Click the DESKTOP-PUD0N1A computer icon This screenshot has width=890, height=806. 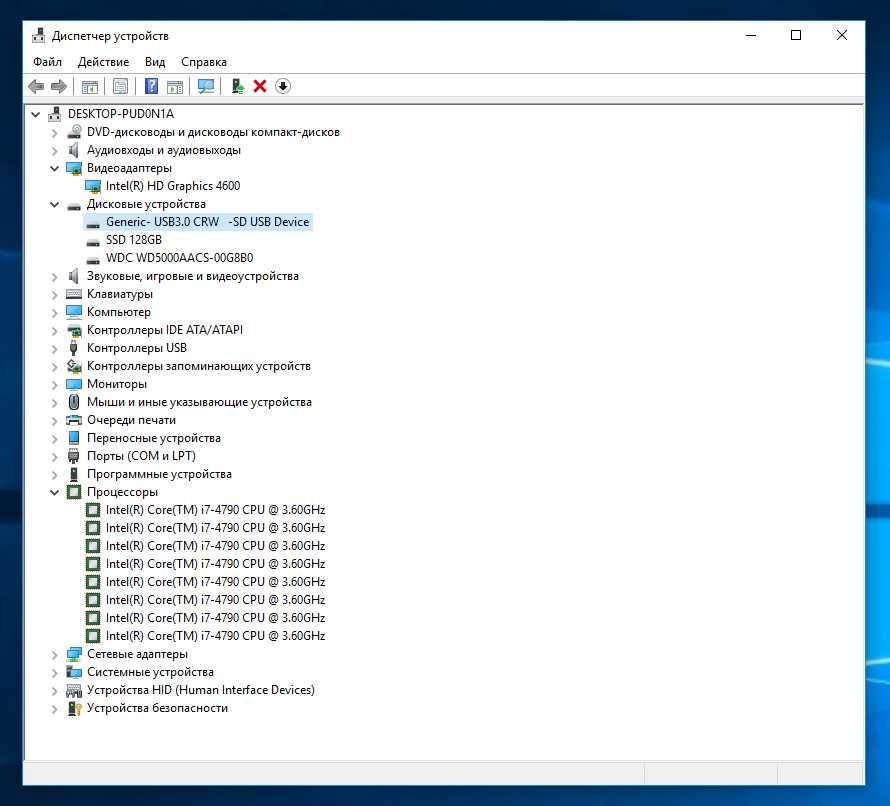point(54,114)
